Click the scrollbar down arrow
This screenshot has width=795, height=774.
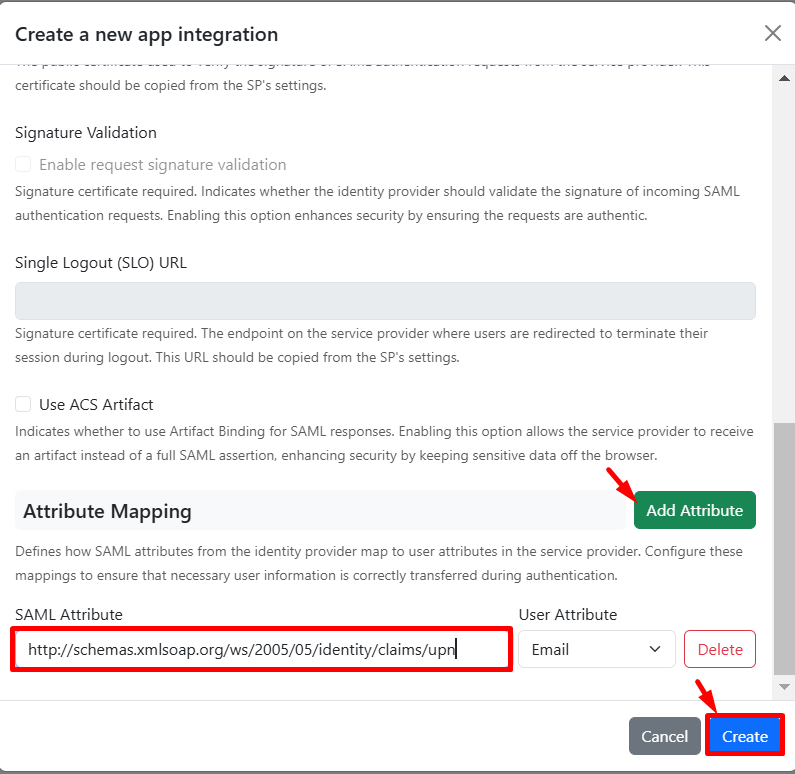[x=784, y=688]
